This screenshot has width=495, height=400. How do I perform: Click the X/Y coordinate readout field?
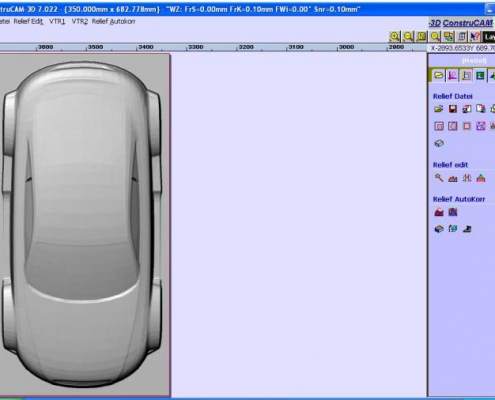pyautogui.click(x=462, y=48)
